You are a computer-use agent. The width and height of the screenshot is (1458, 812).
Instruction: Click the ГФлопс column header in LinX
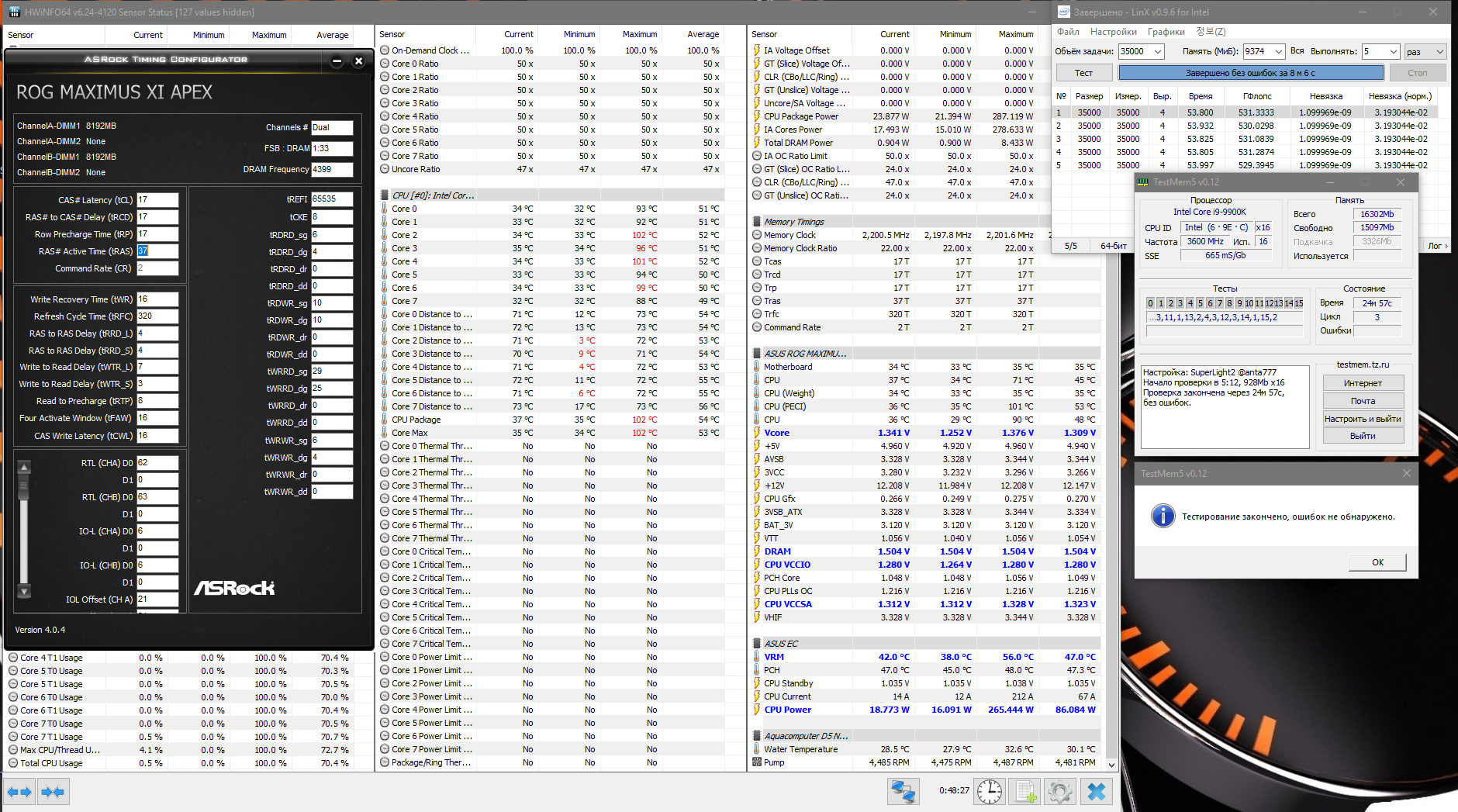[x=1257, y=96]
